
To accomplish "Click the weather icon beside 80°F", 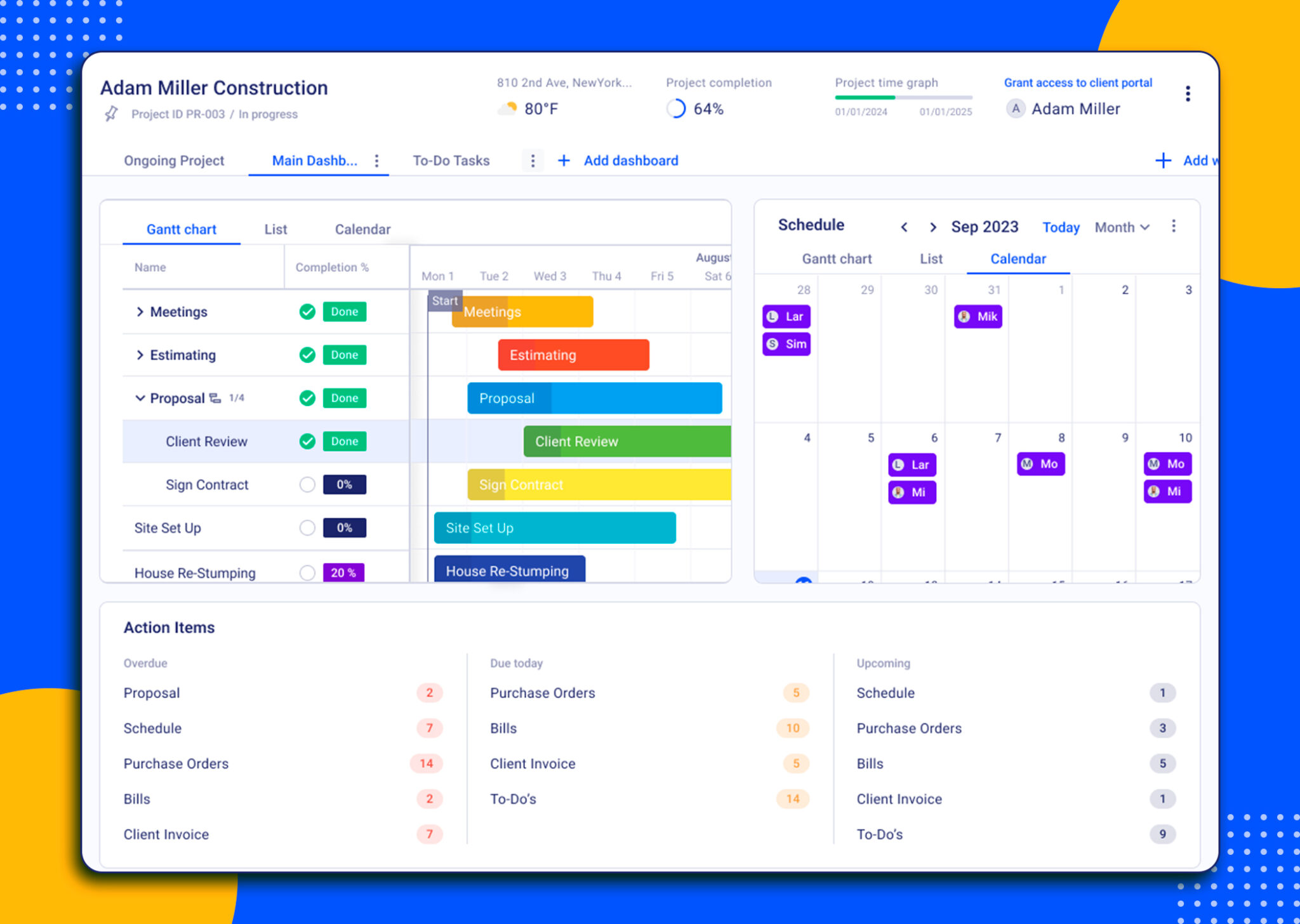I will click(507, 109).
